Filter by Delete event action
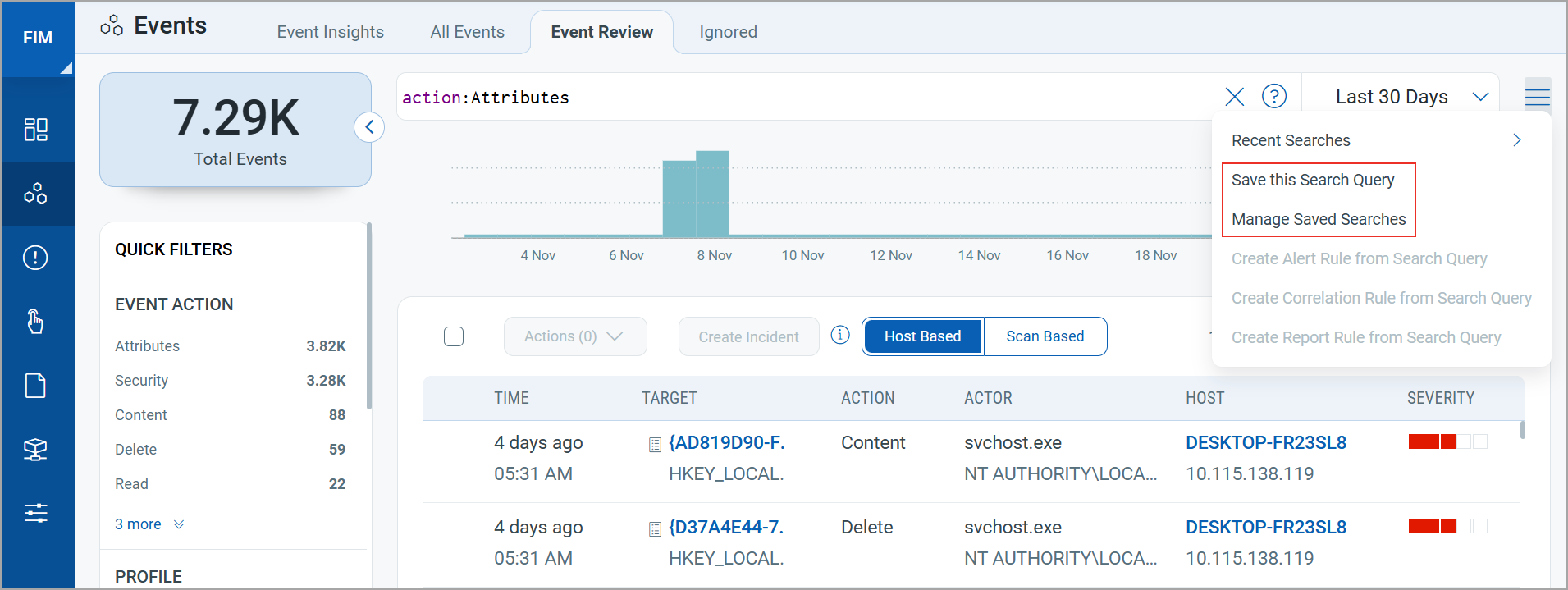 tap(230, 450)
